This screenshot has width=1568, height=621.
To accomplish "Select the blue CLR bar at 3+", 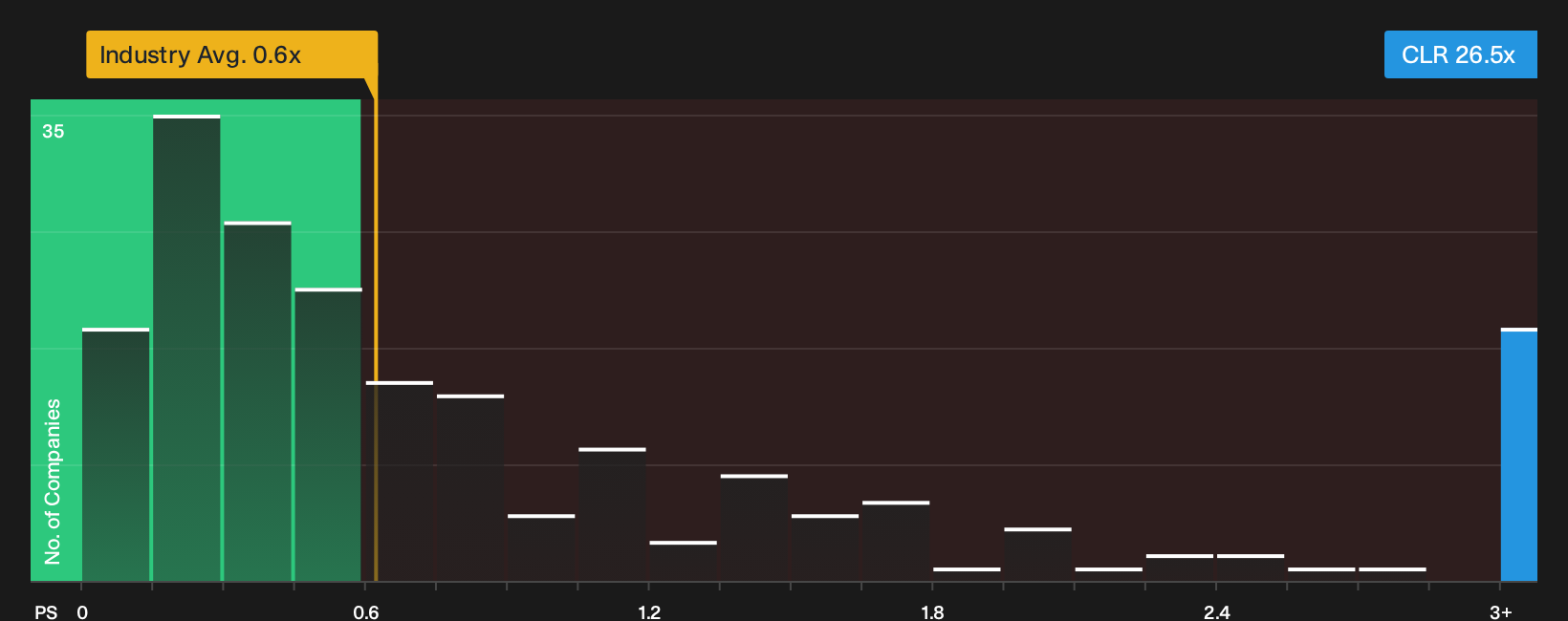I will pos(1518,455).
